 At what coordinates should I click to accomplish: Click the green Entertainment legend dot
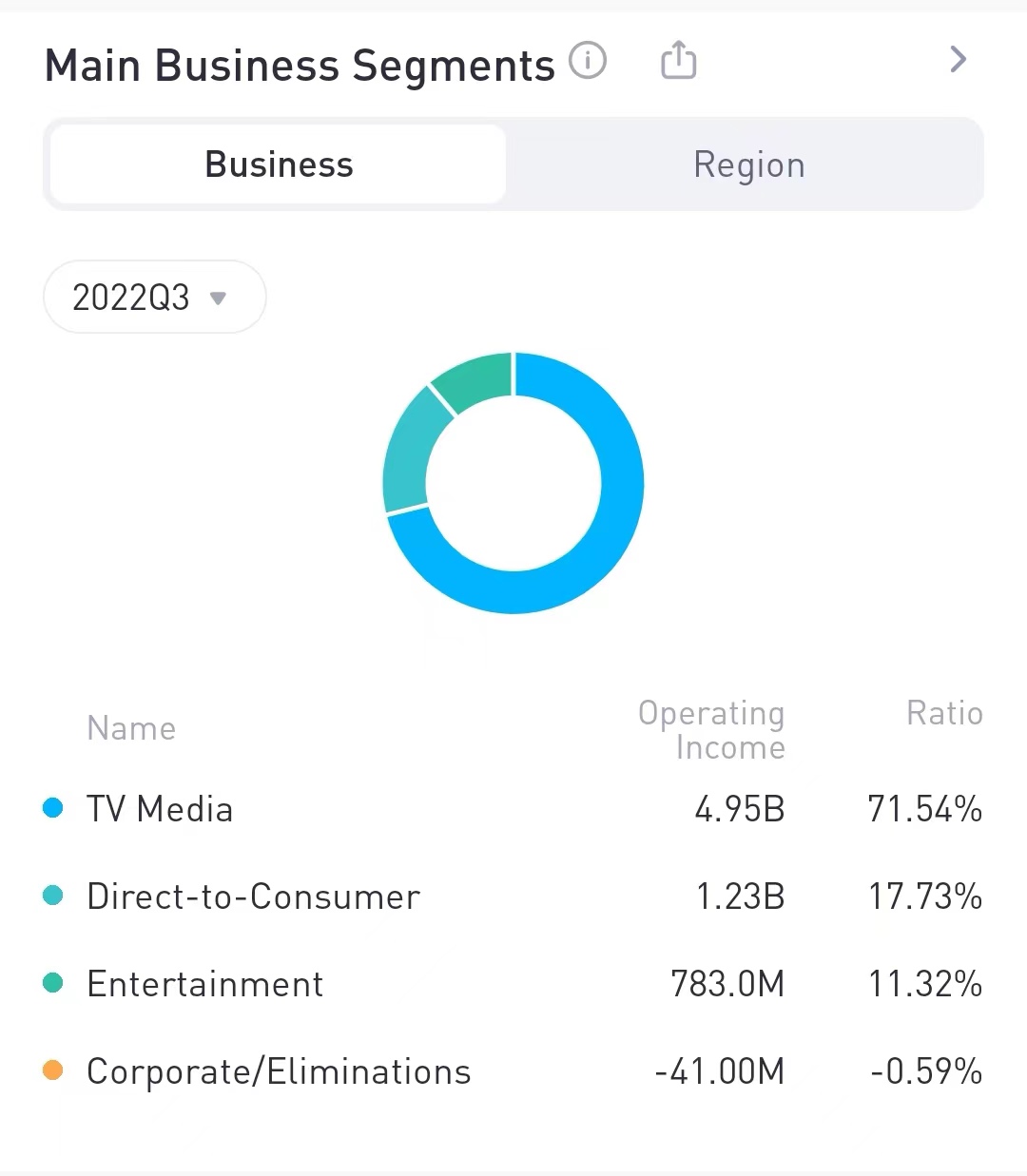53,983
